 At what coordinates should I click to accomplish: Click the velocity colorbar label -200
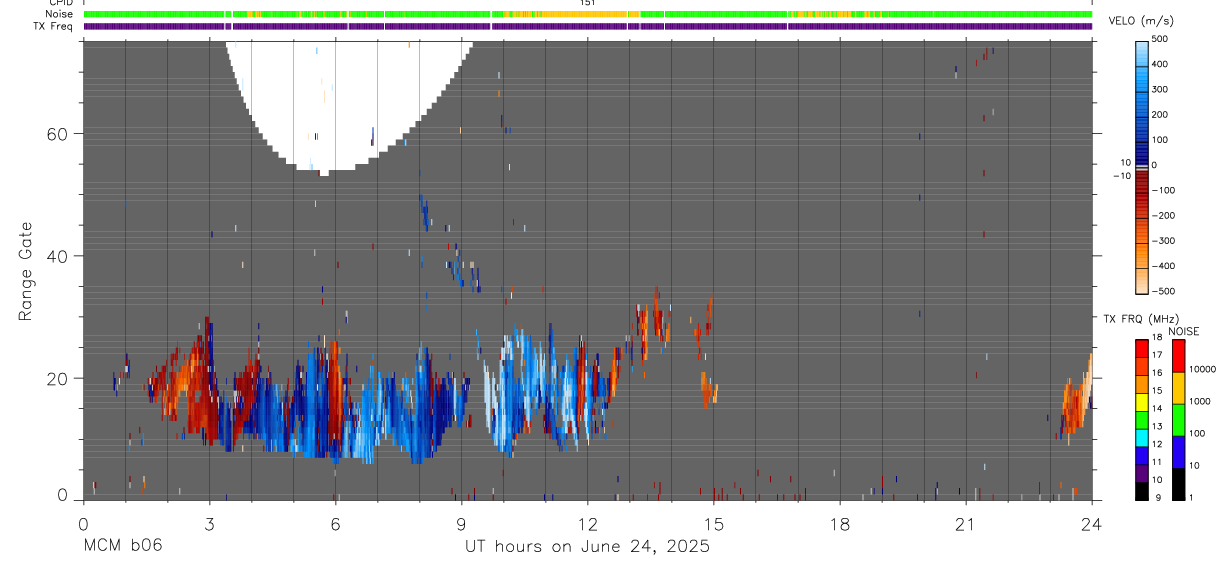[1161, 216]
